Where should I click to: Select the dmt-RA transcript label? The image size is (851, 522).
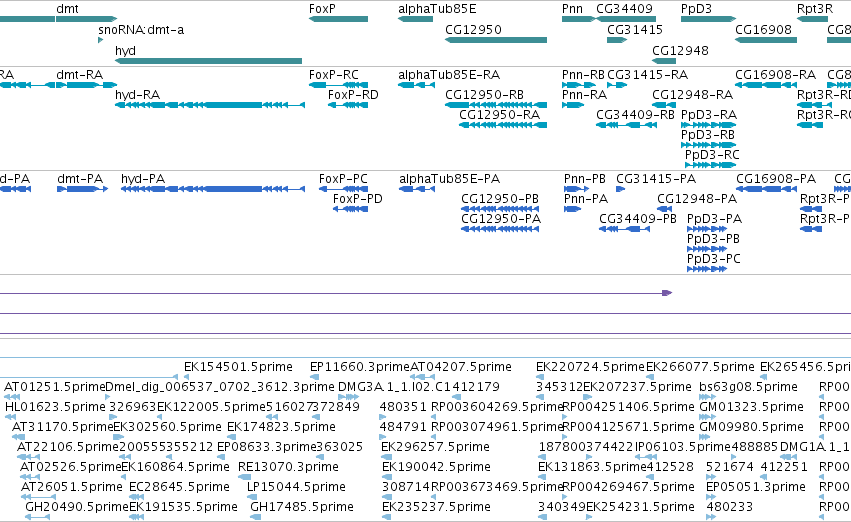tap(80, 75)
